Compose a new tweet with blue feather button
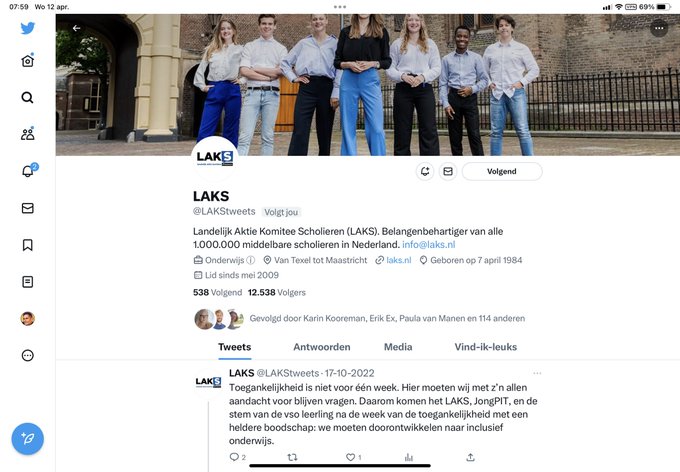This screenshot has width=680, height=472. coord(28,439)
